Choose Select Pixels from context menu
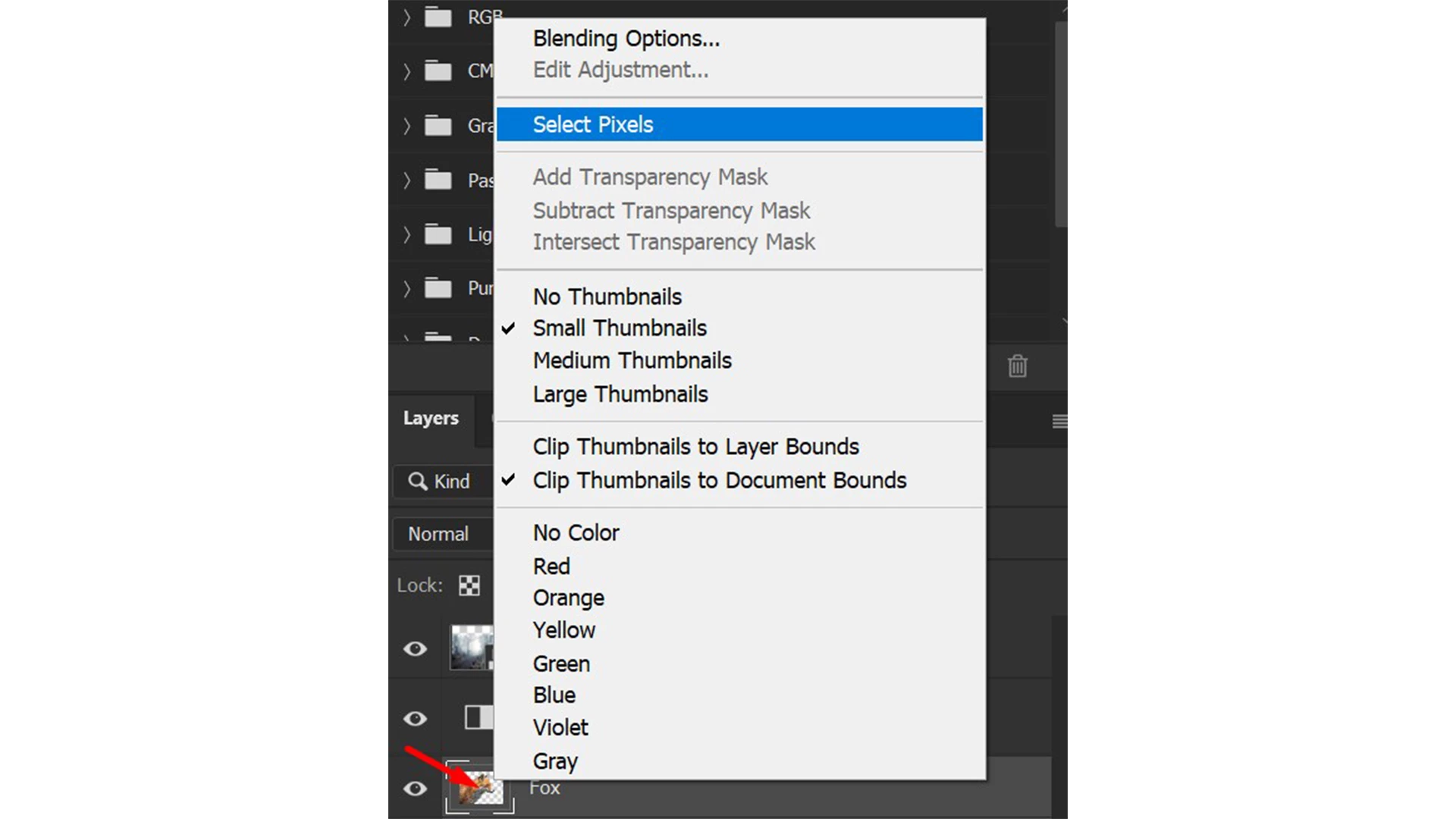Viewport: 1456px width, 819px height. click(593, 124)
